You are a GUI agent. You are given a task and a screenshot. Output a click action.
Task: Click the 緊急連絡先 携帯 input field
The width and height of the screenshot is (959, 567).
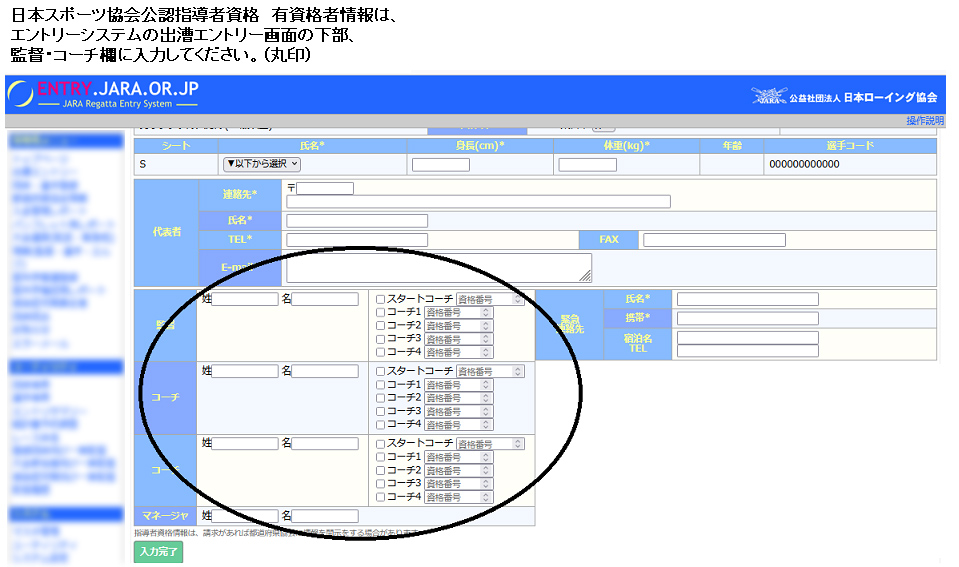tap(747, 318)
